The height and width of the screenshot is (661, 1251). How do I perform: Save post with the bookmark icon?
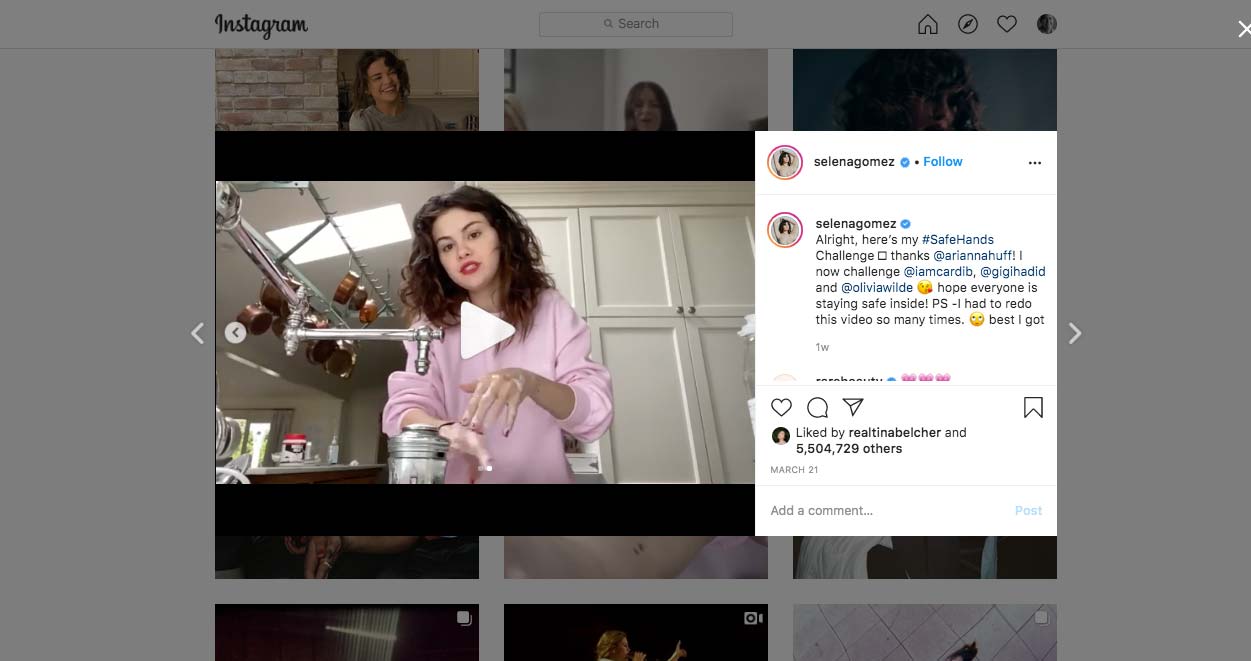click(1033, 407)
